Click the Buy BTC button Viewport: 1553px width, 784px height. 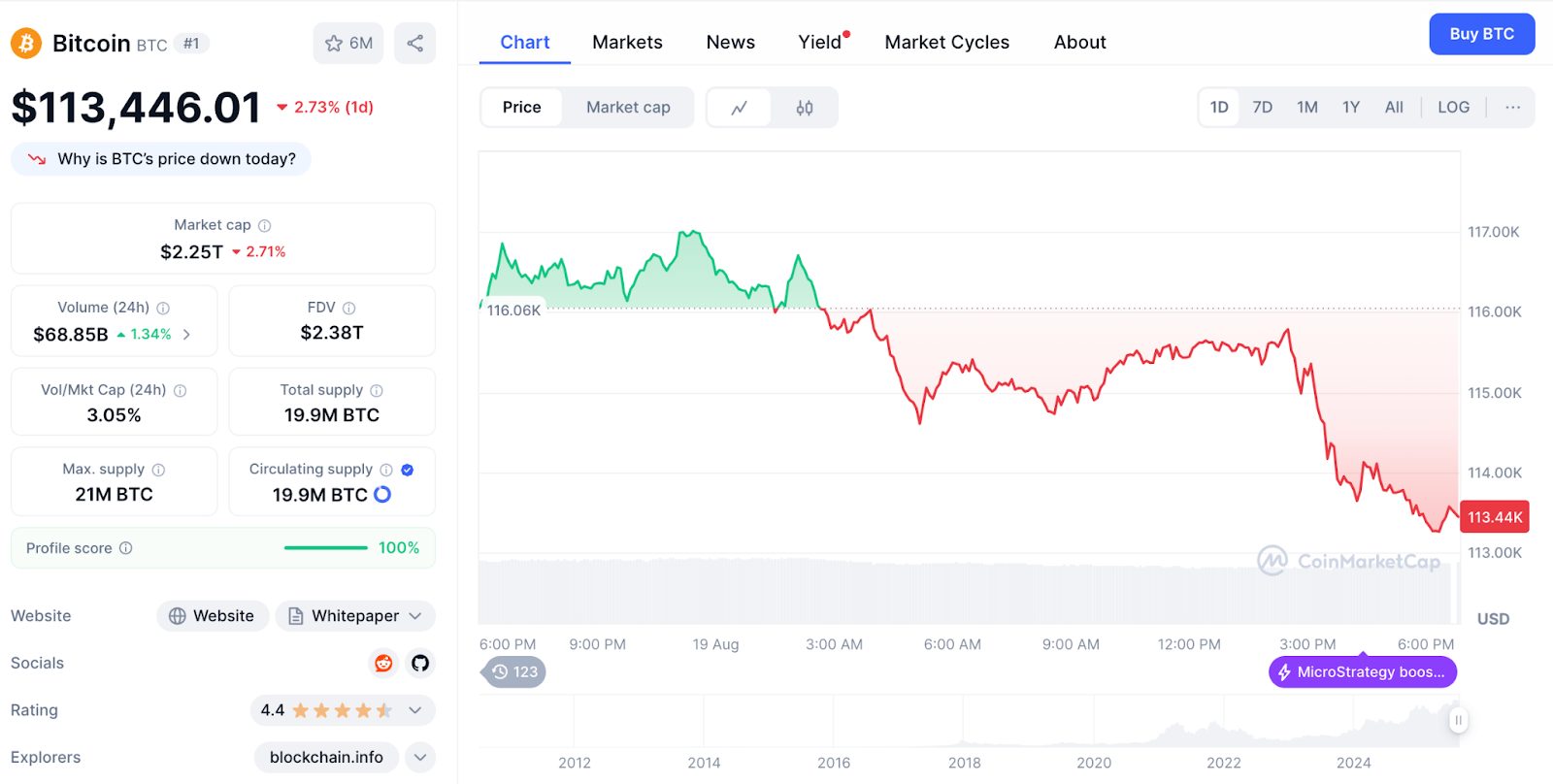click(1481, 34)
